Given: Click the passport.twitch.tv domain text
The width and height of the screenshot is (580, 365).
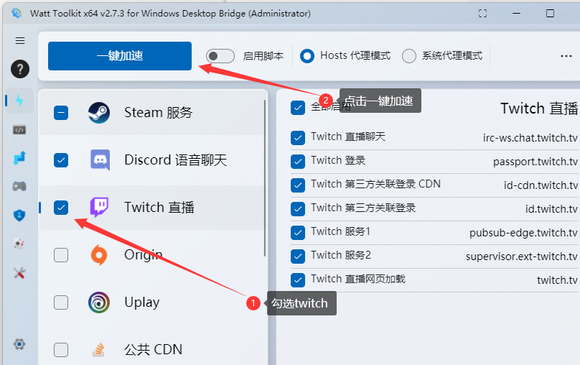Looking at the screenshot, I should click(535, 162).
